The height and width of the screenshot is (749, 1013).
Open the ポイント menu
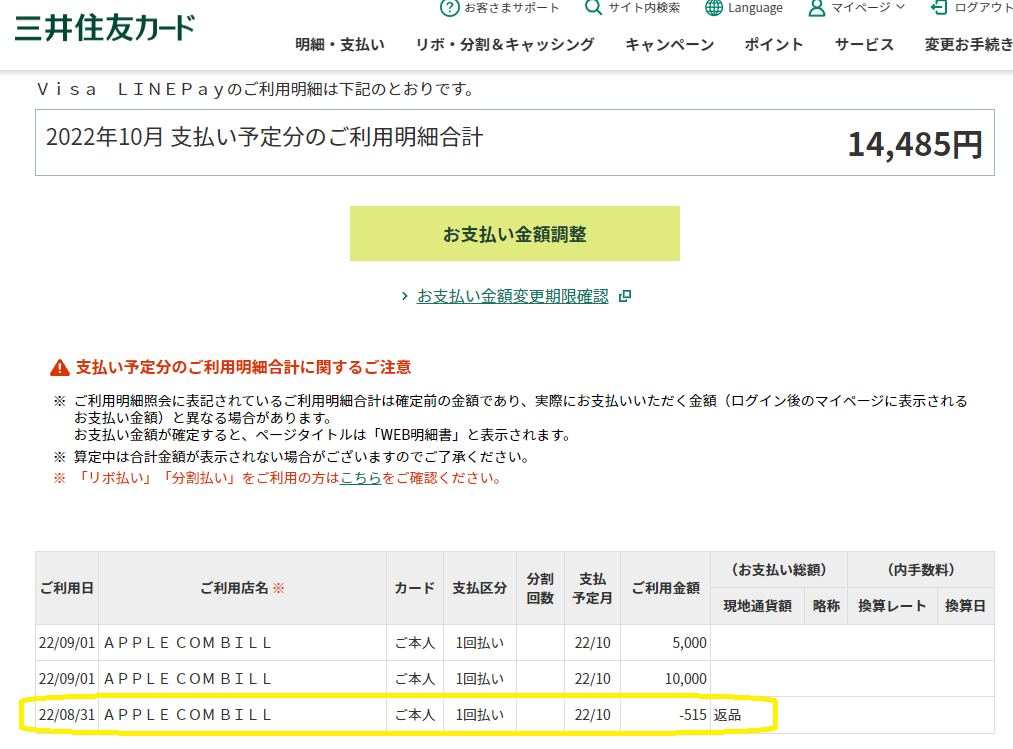[773, 45]
